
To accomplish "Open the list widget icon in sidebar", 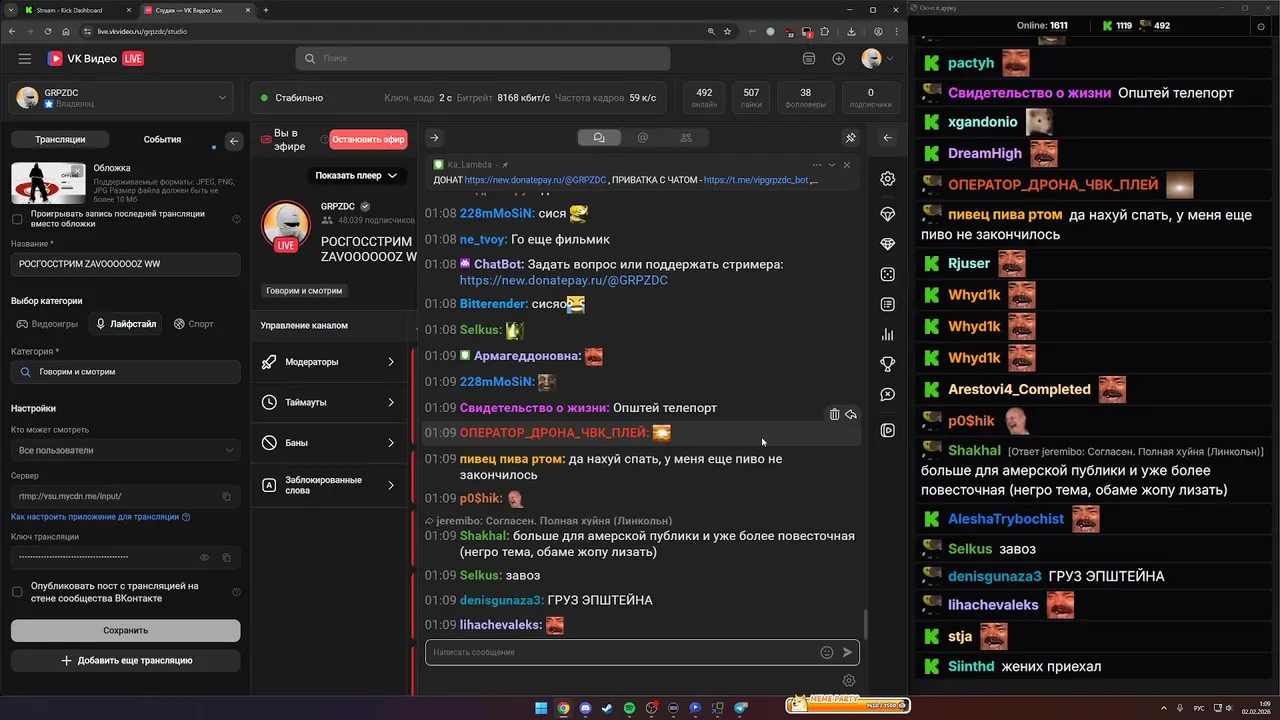I will pyautogui.click(x=887, y=304).
